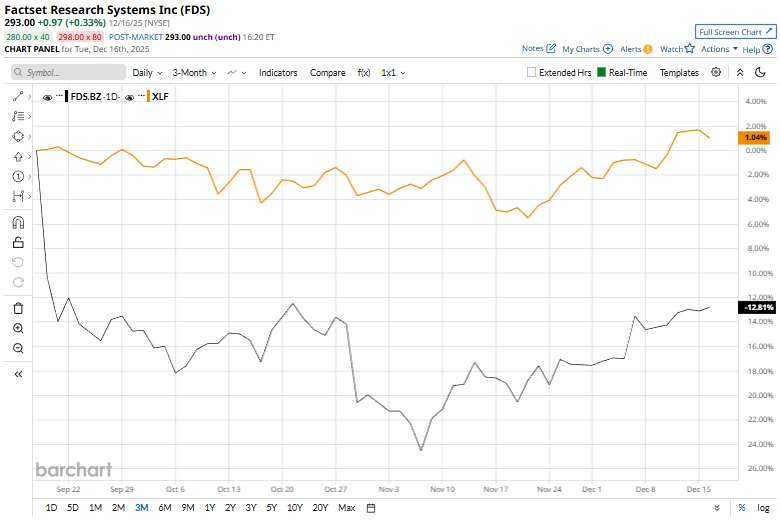Select the 5D time range

(x=73, y=508)
